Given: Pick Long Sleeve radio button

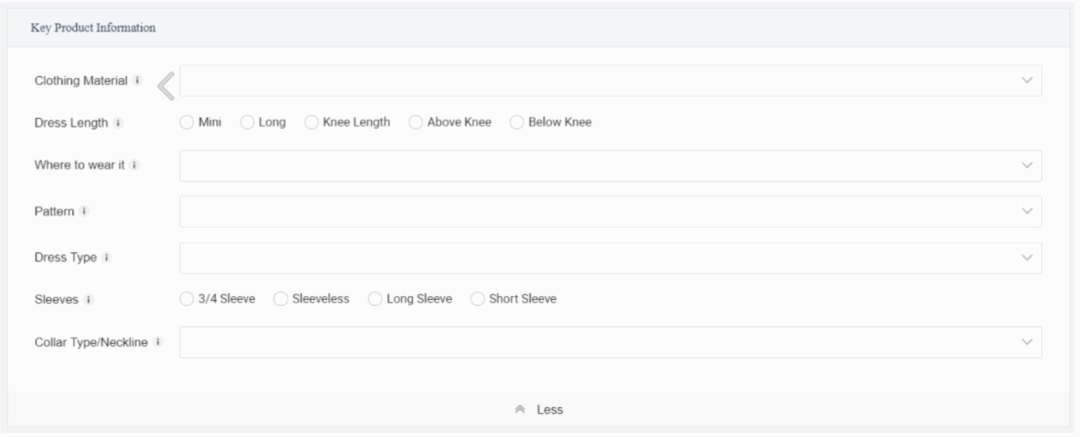Looking at the screenshot, I should (376, 299).
